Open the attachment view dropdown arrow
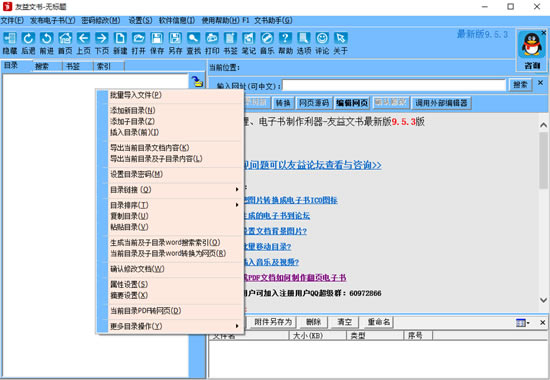This screenshot has height=380, width=550. click(528, 323)
